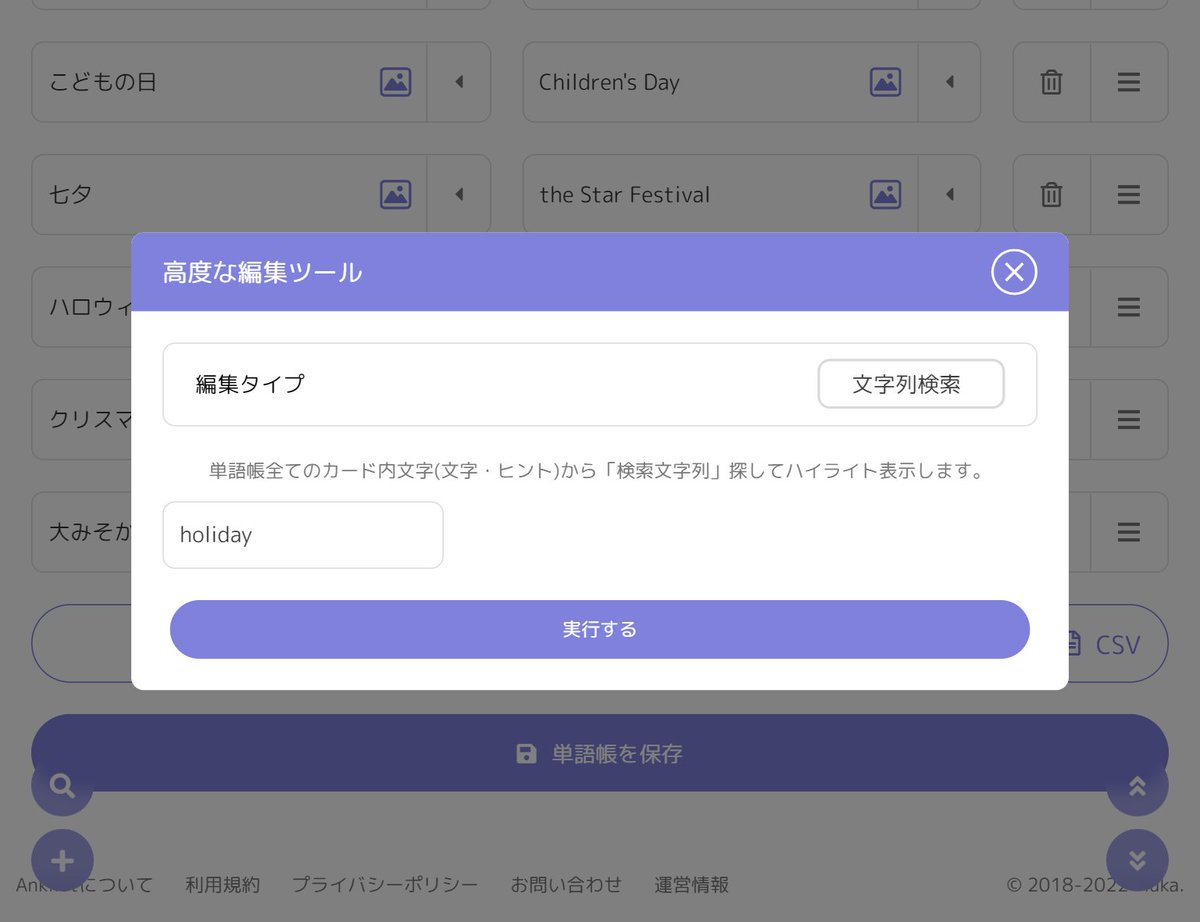
Task: Run the search with the 実行する button
Action: click(x=600, y=629)
